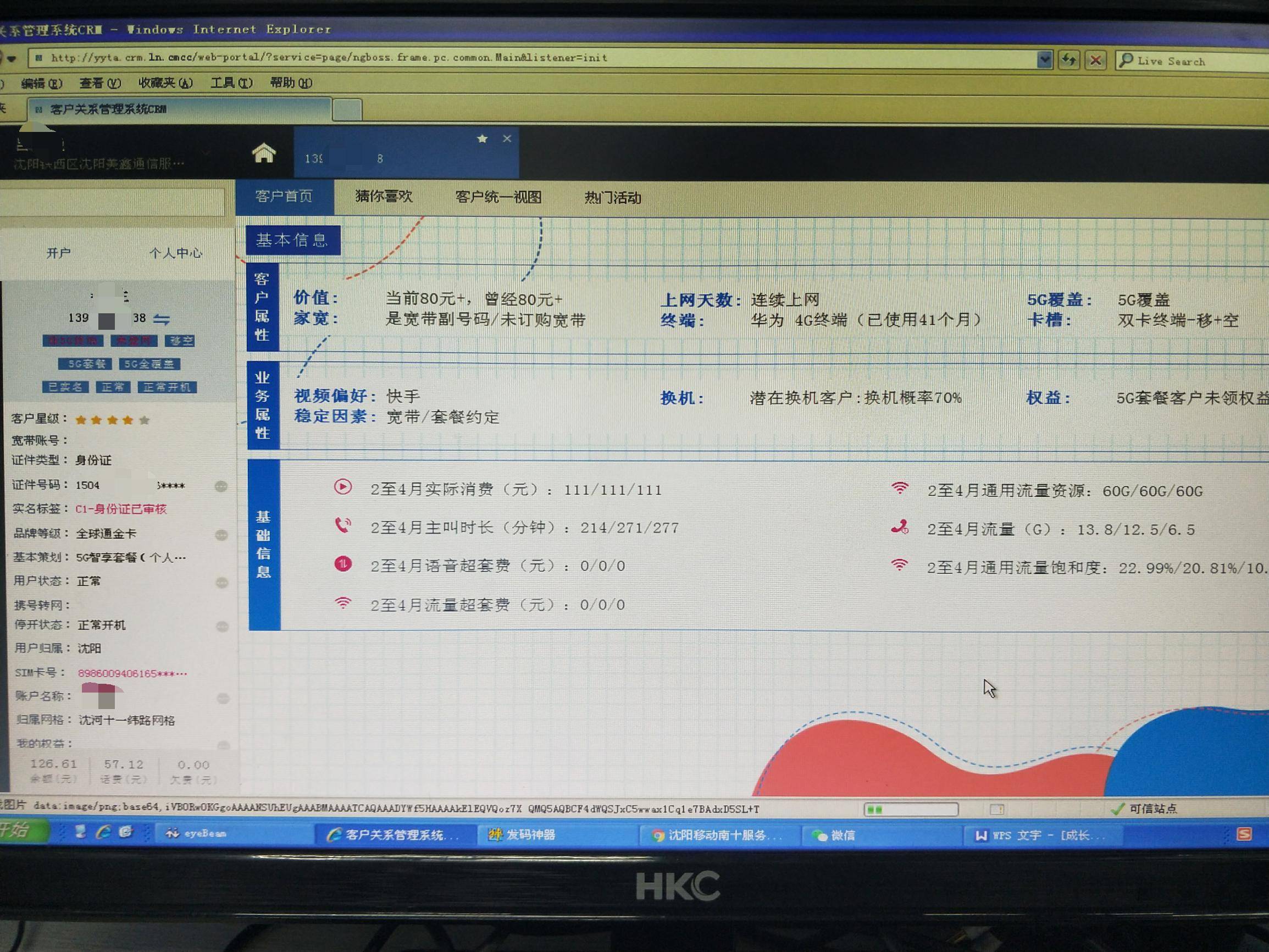Click the home icon in CRM header
Image resolution: width=1269 pixels, height=952 pixels.
click(263, 153)
